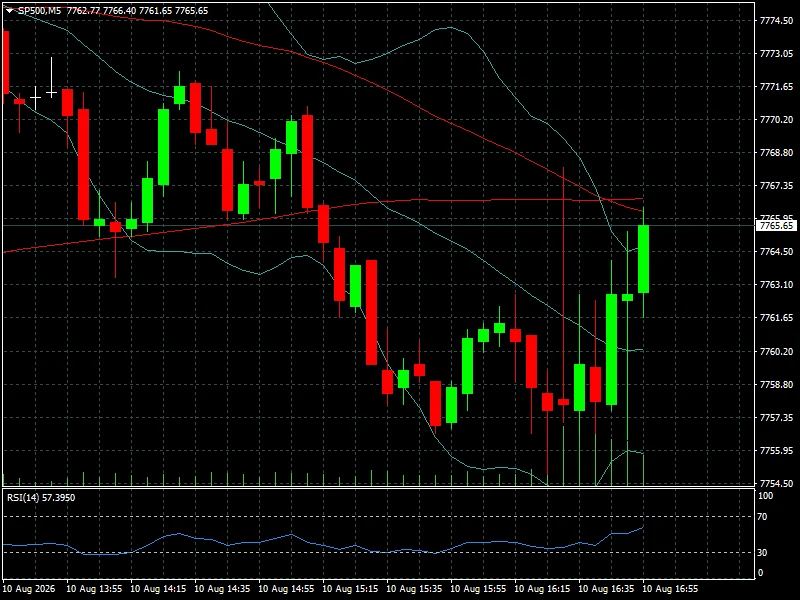Click the RSI level 70 scale label
Viewport: 800px width, 600px height.
[x=762, y=517]
